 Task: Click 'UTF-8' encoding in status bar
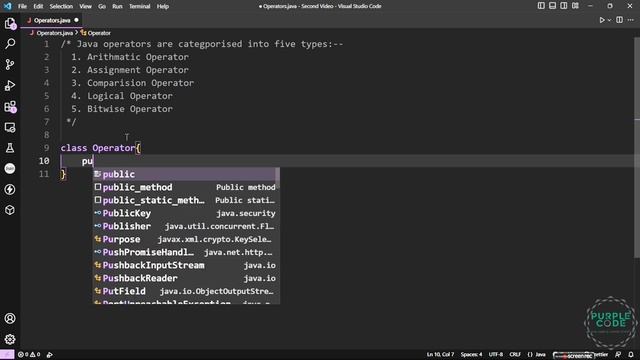coord(496,354)
